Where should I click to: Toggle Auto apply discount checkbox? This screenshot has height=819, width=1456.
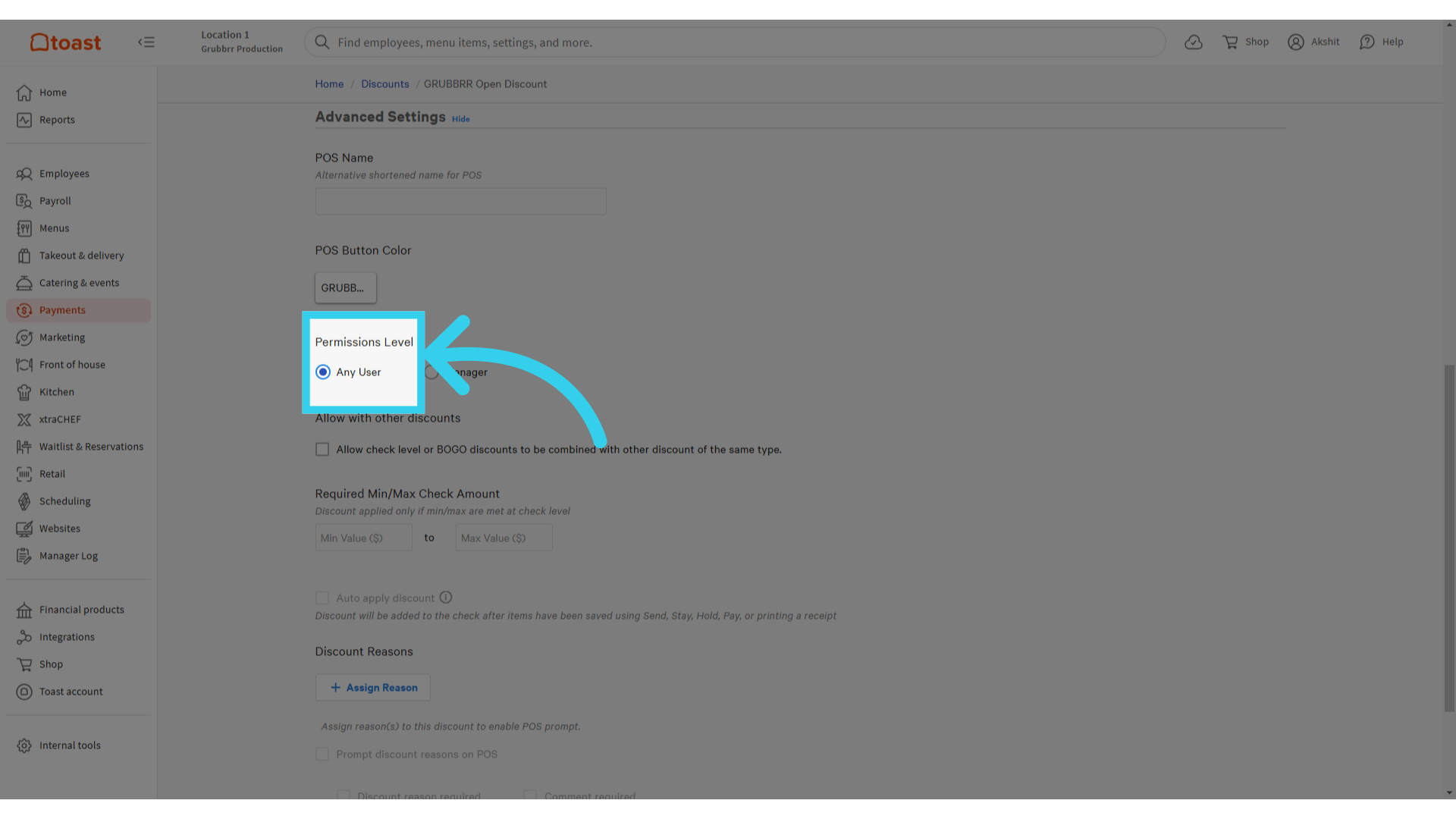point(322,598)
